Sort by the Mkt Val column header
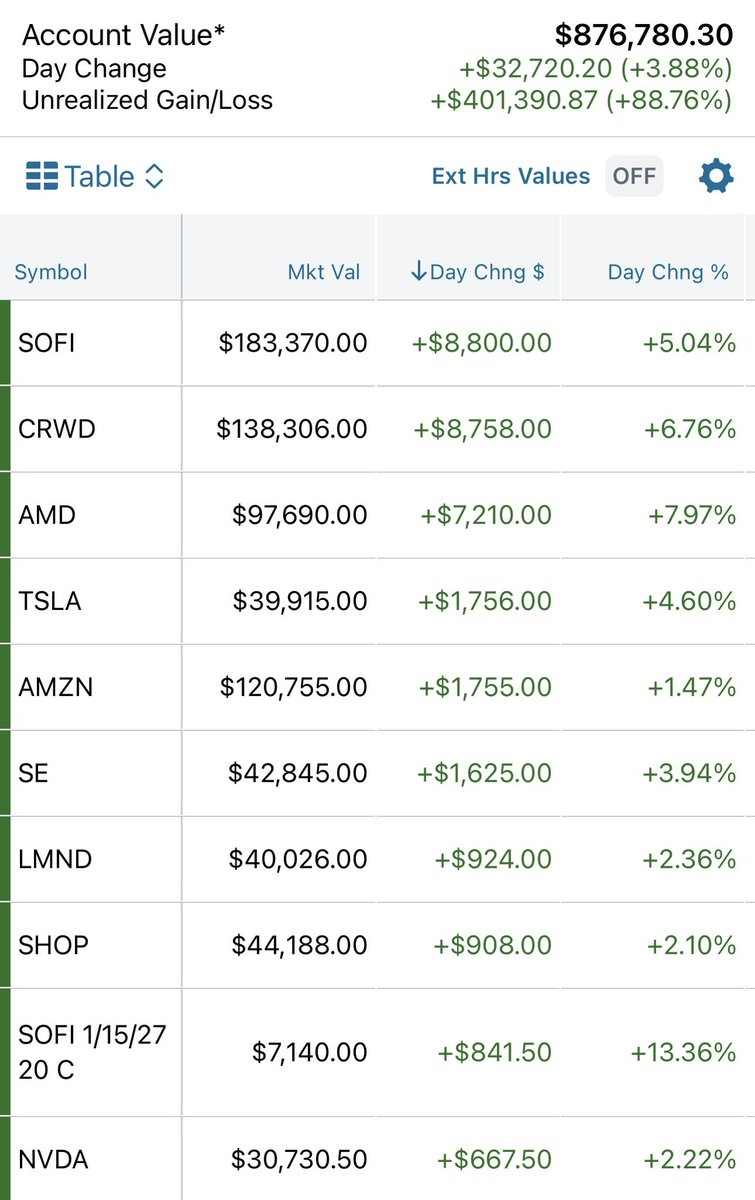Viewport: 755px width, 1200px height. 324,272
